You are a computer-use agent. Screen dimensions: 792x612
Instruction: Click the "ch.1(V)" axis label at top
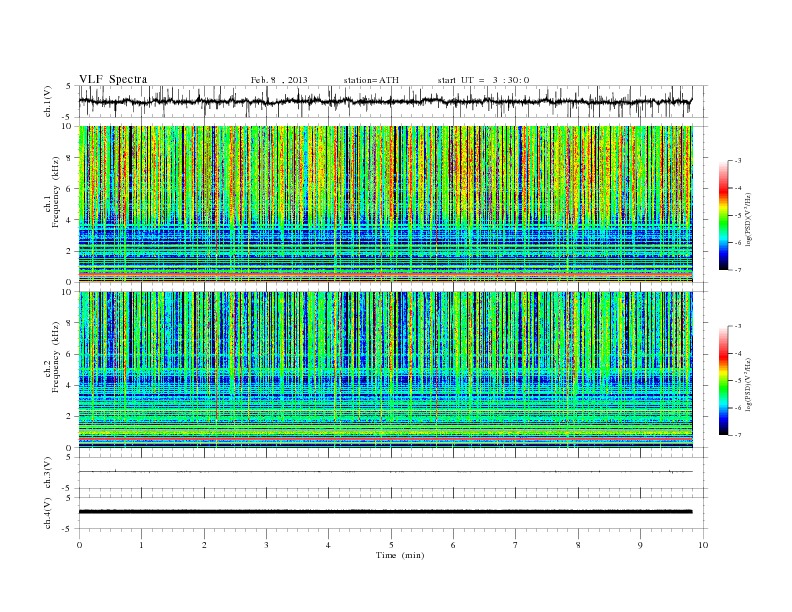tap(48, 102)
